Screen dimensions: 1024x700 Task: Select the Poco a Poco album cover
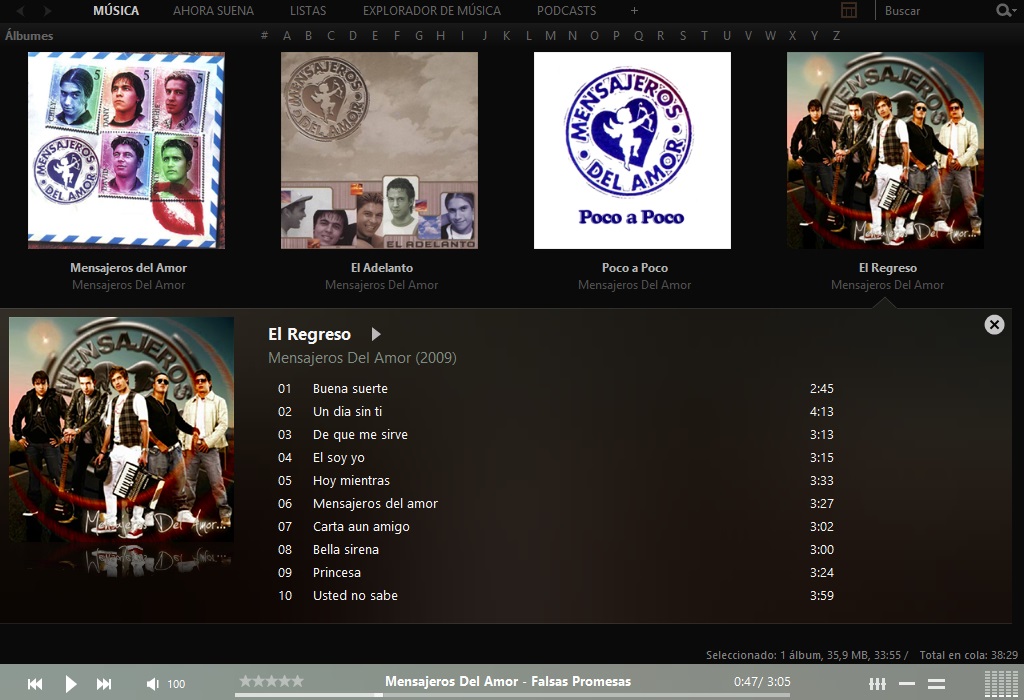tap(632, 150)
